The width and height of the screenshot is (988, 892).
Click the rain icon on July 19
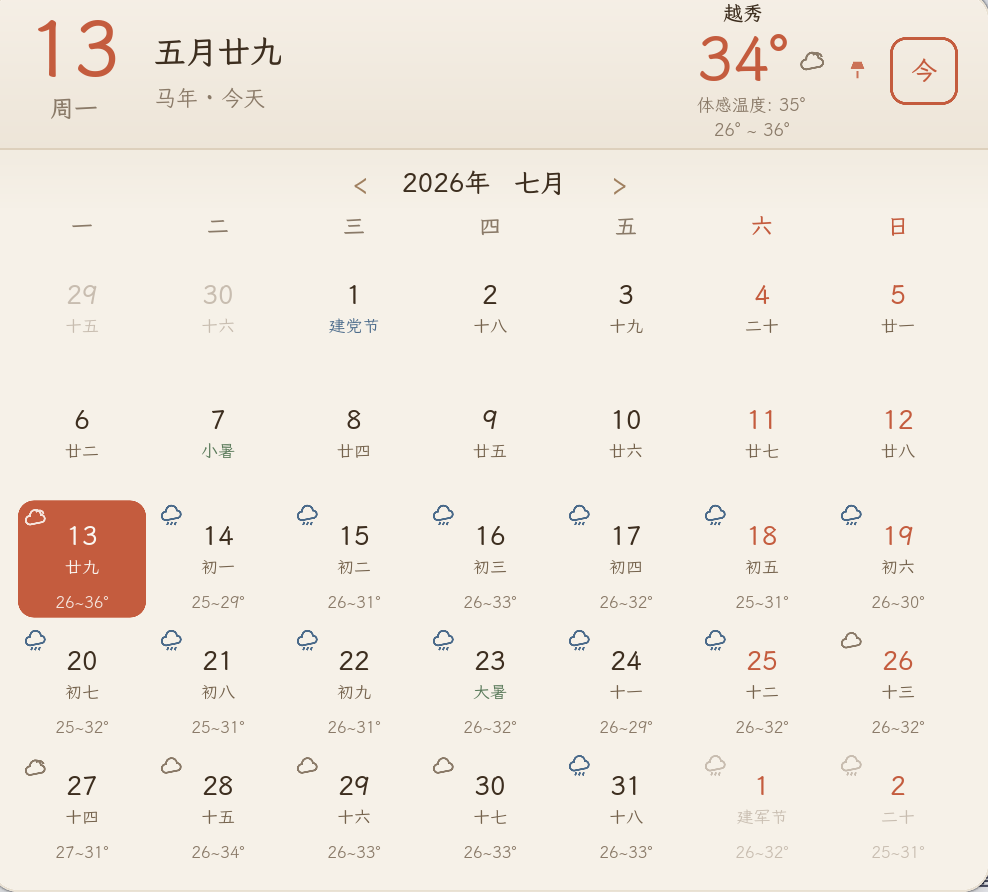point(851,515)
